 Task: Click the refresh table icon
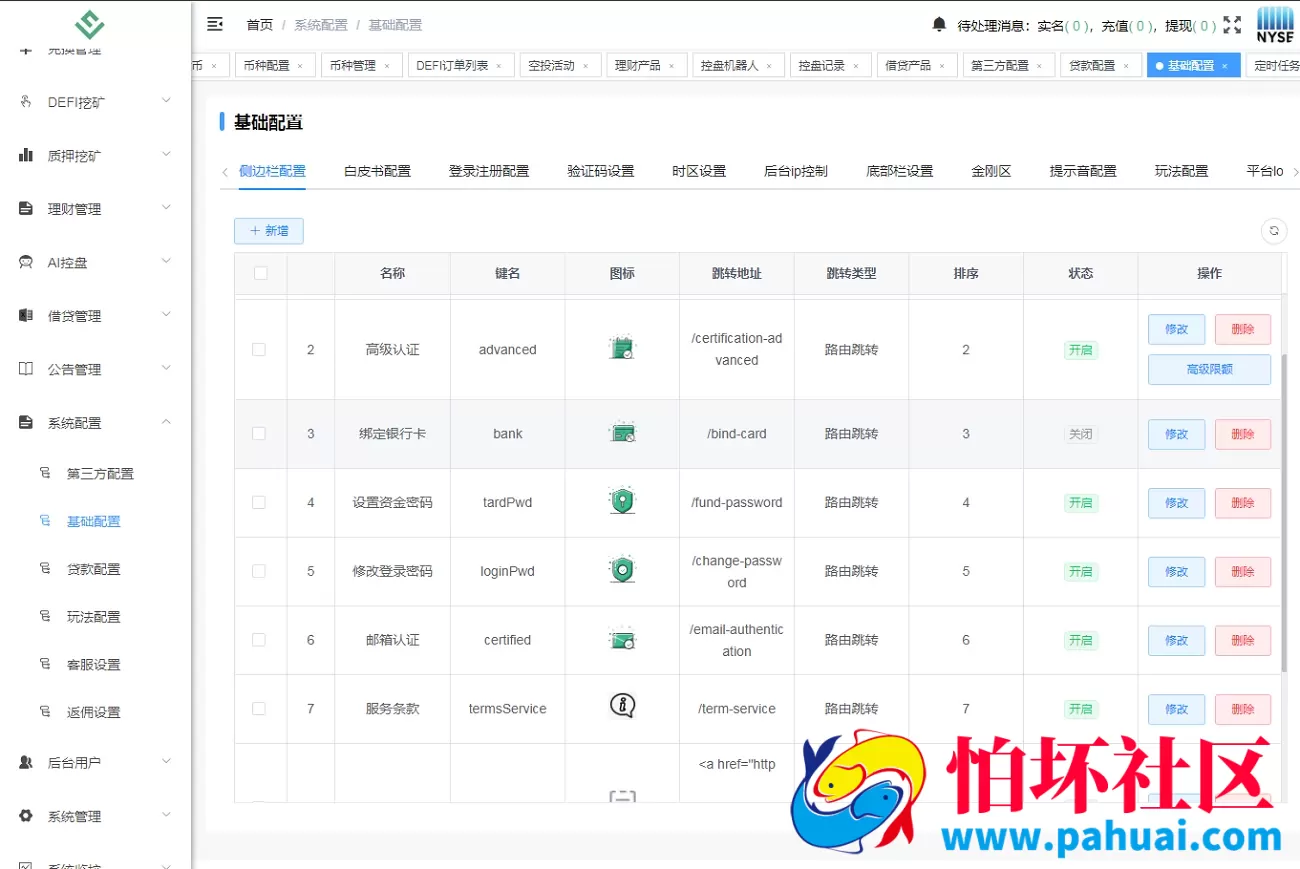click(x=1274, y=231)
